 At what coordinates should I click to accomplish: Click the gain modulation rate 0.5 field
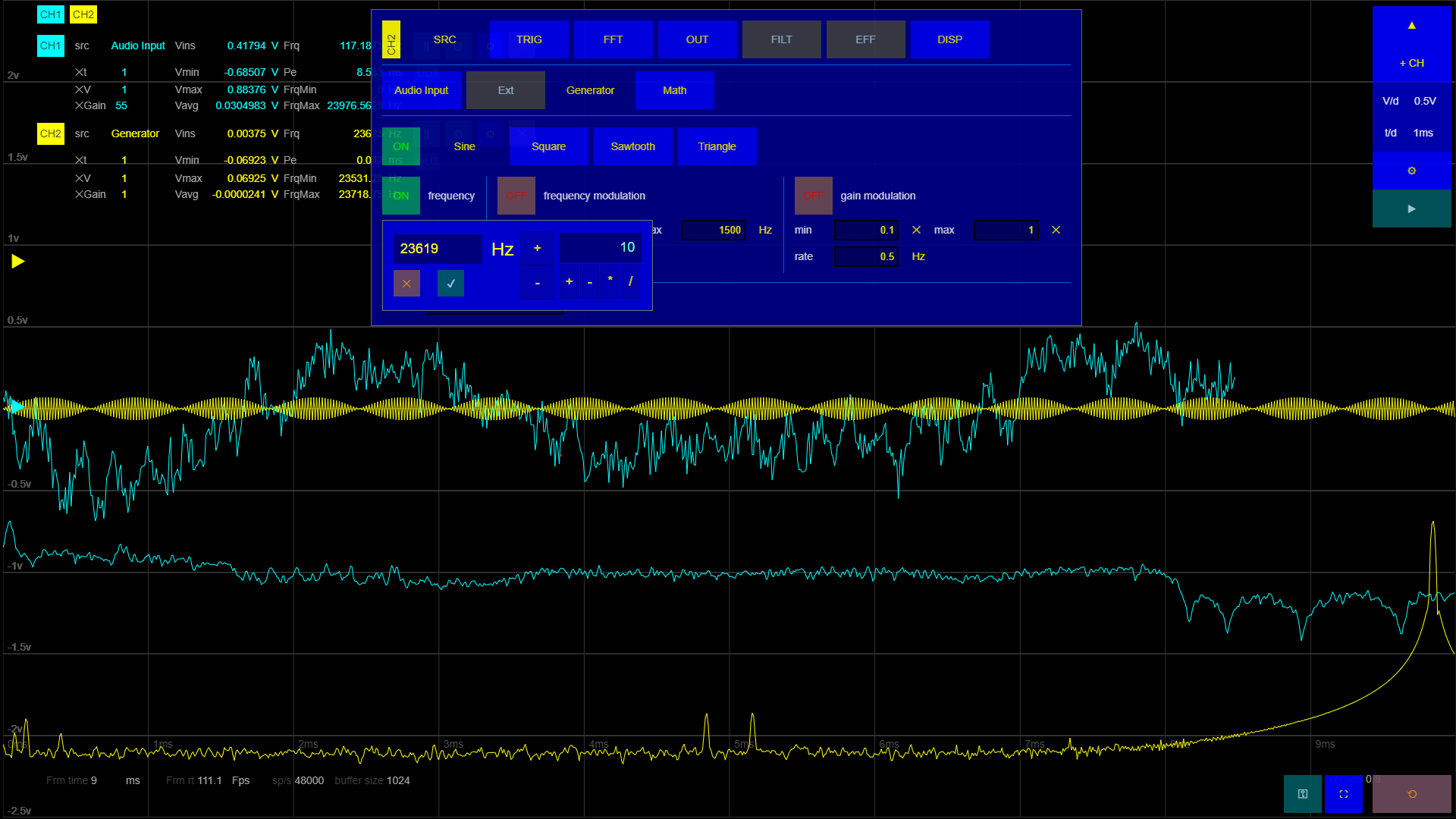tap(866, 257)
